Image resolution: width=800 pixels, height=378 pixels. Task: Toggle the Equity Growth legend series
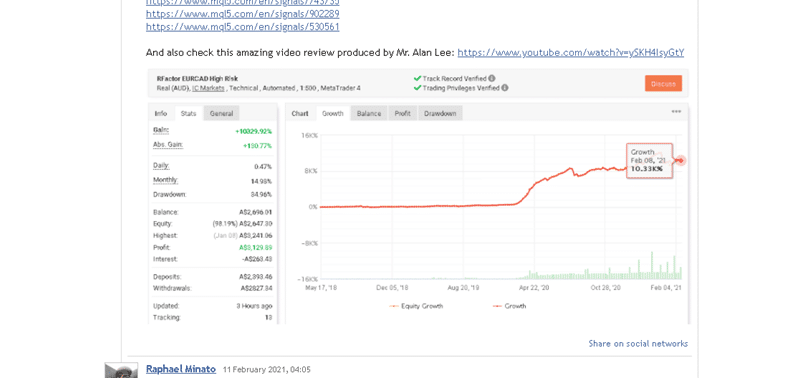[x=416, y=306]
